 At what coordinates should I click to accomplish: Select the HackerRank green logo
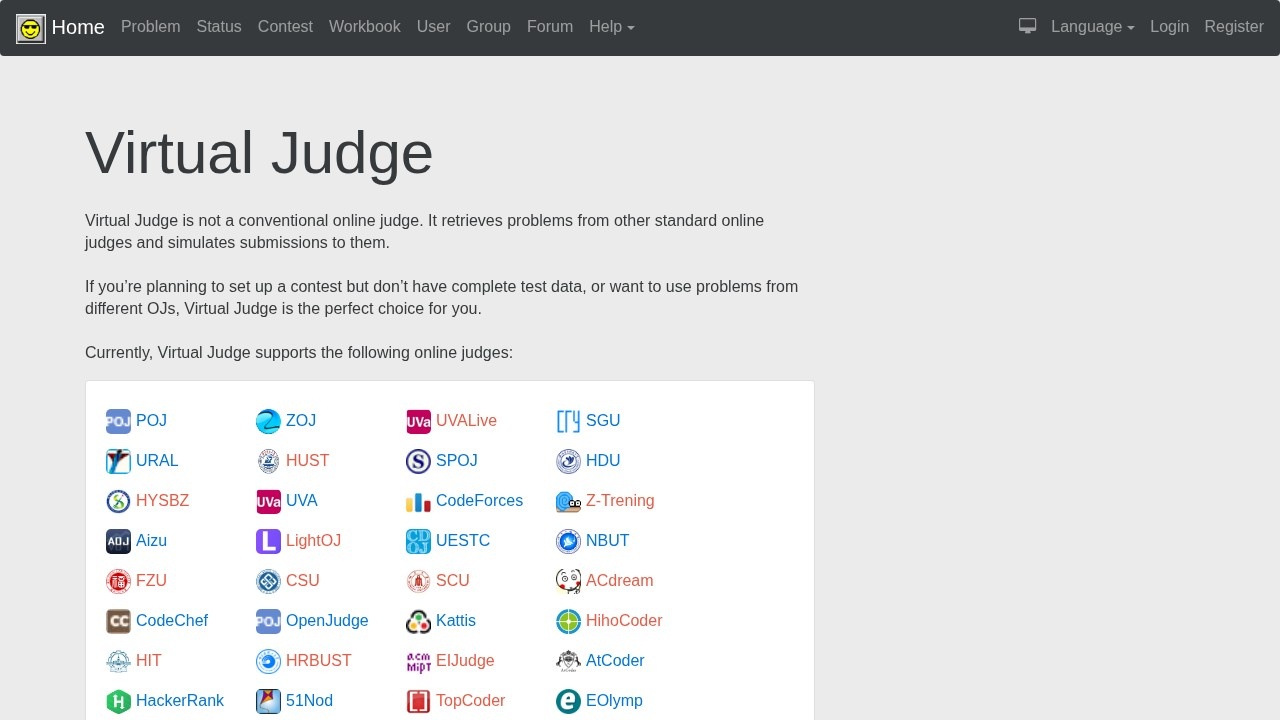[x=118, y=701]
